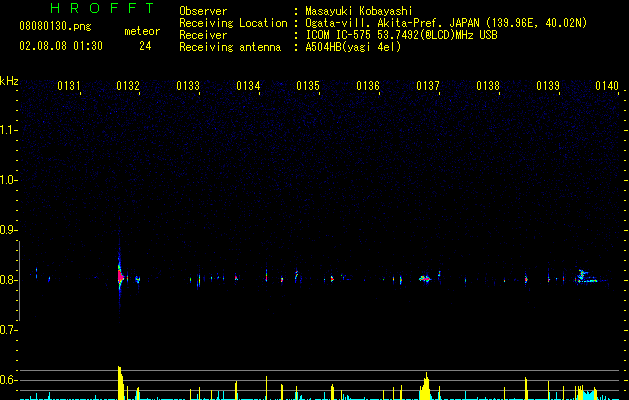Viewport: 629px width, 400px height.
Task: Click the meteor echo cluster near 0137
Action: [425, 278]
